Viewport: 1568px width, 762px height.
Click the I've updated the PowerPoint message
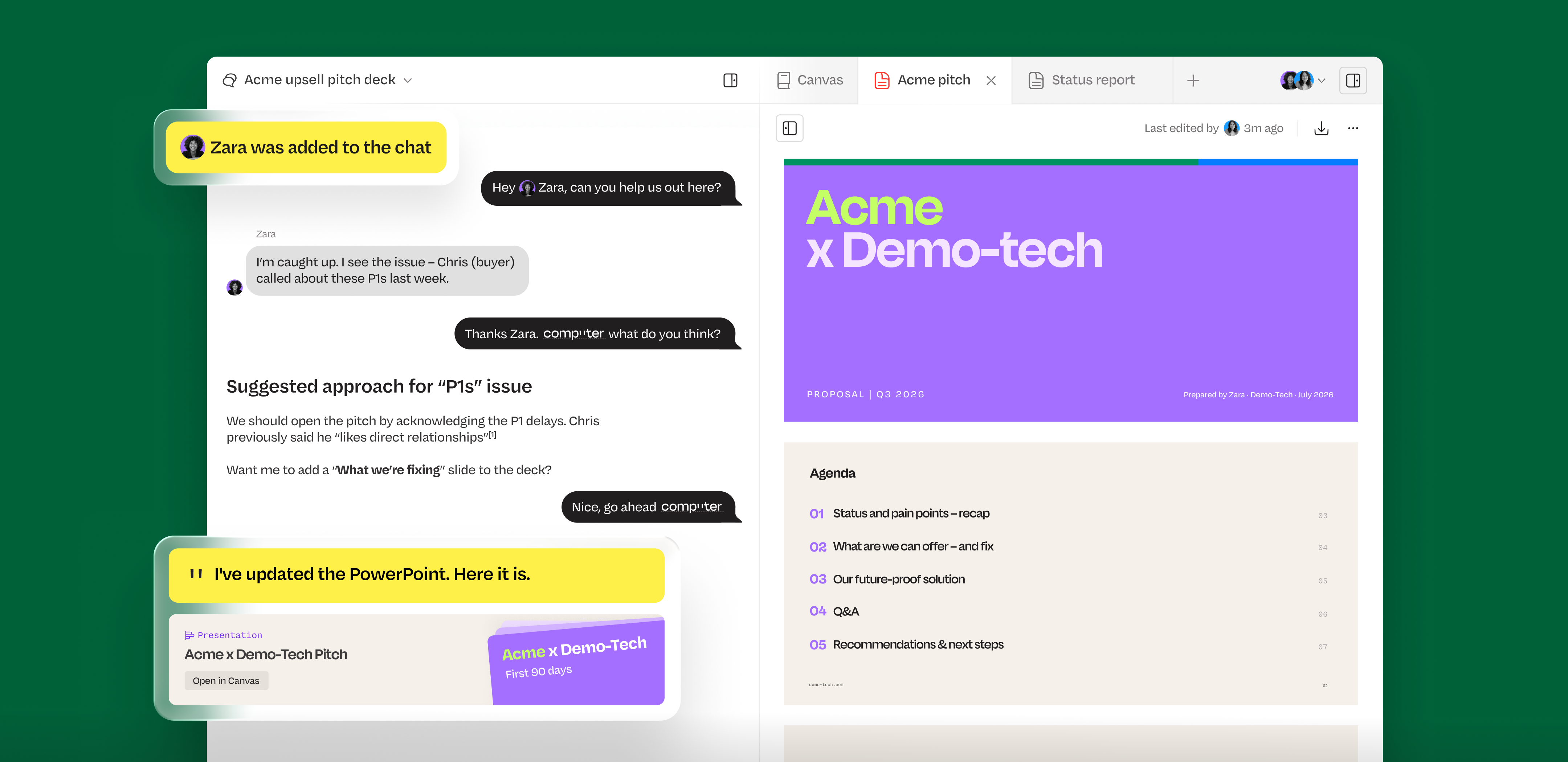[x=416, y=575]
